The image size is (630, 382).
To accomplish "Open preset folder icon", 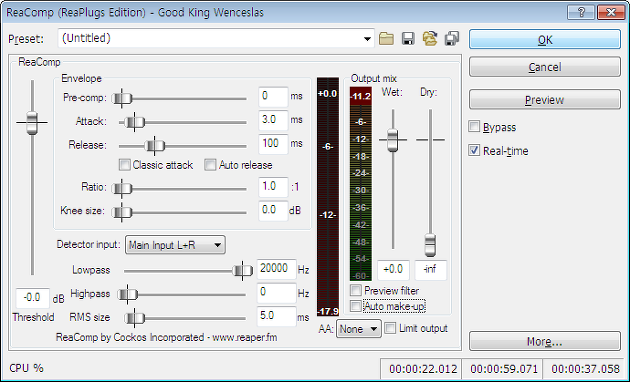I will (386, 39).
